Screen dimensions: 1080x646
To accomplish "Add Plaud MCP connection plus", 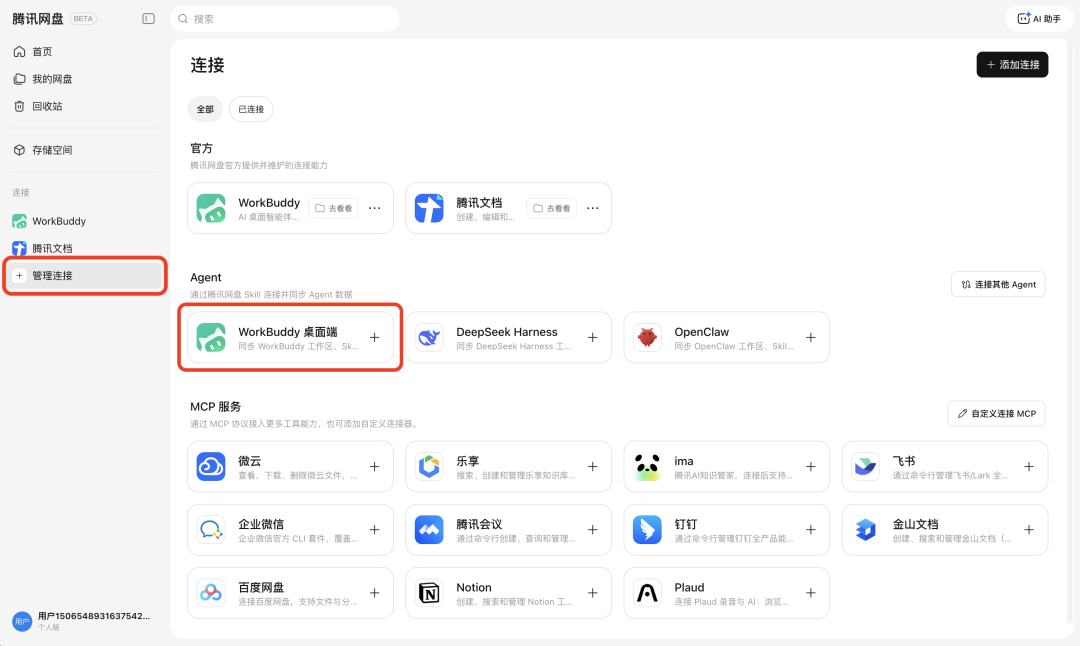I will pyautogui.click(x=811, y=593).
